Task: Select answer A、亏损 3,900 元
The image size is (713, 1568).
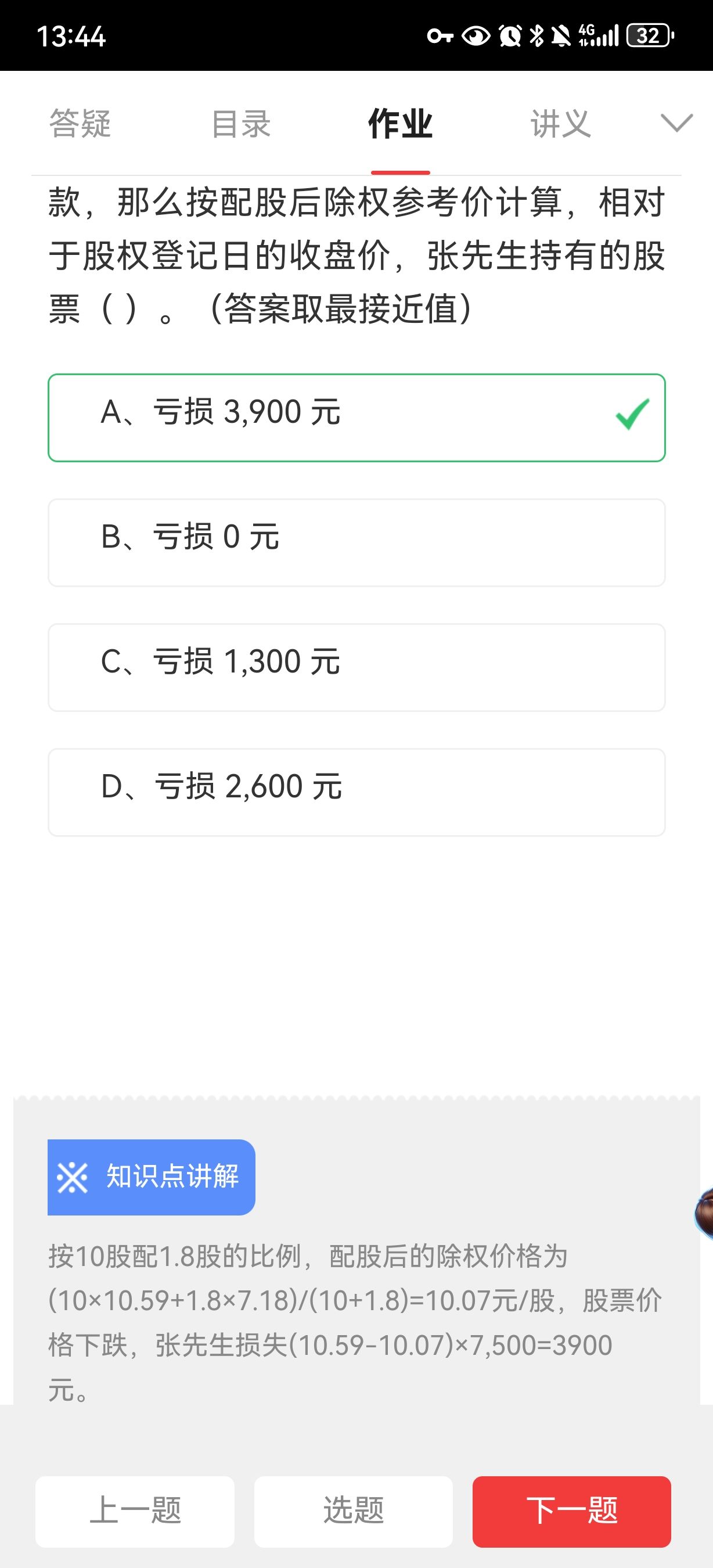Action: [x=356, y=418]
